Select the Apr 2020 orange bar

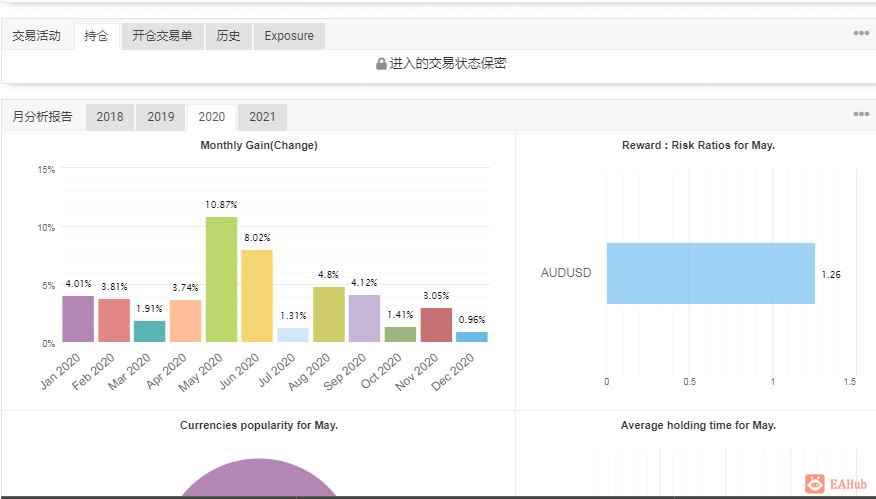pyautogui.click(x=185, y=321)
